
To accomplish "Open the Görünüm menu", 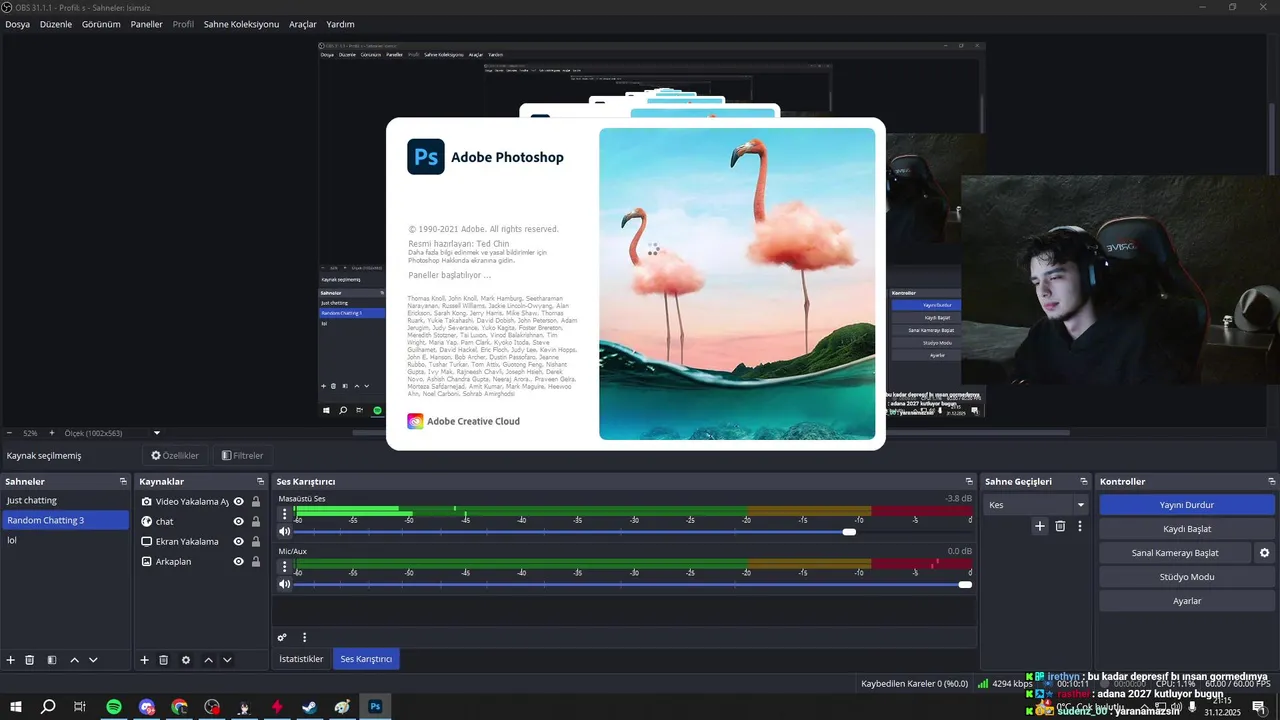I will (x=101, y=24).
